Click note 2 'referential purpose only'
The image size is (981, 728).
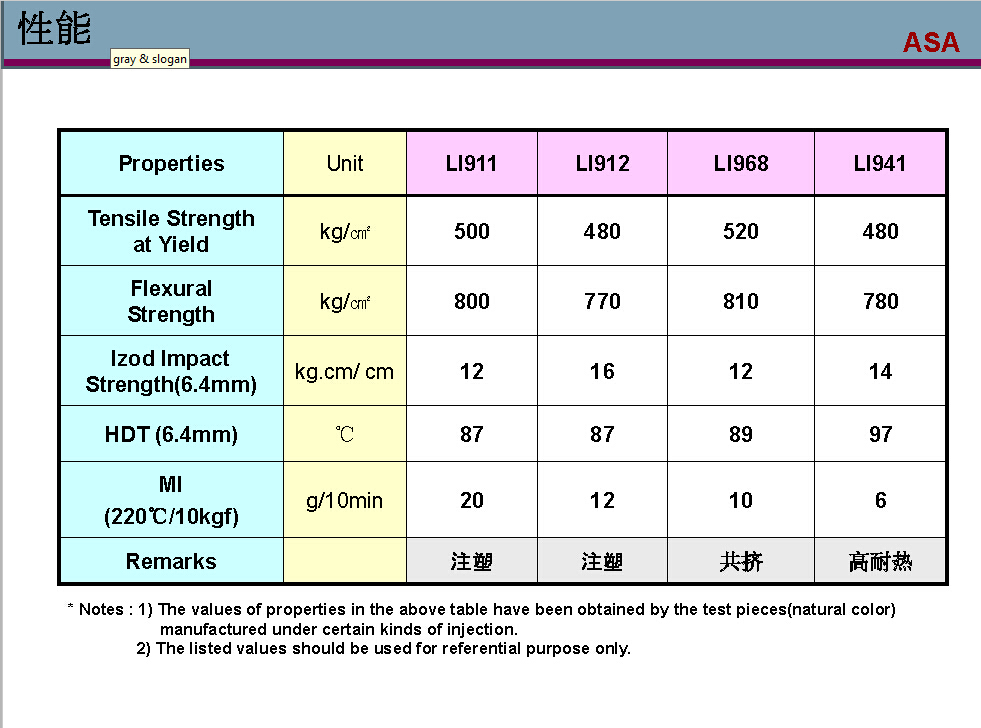coord(383,649)
